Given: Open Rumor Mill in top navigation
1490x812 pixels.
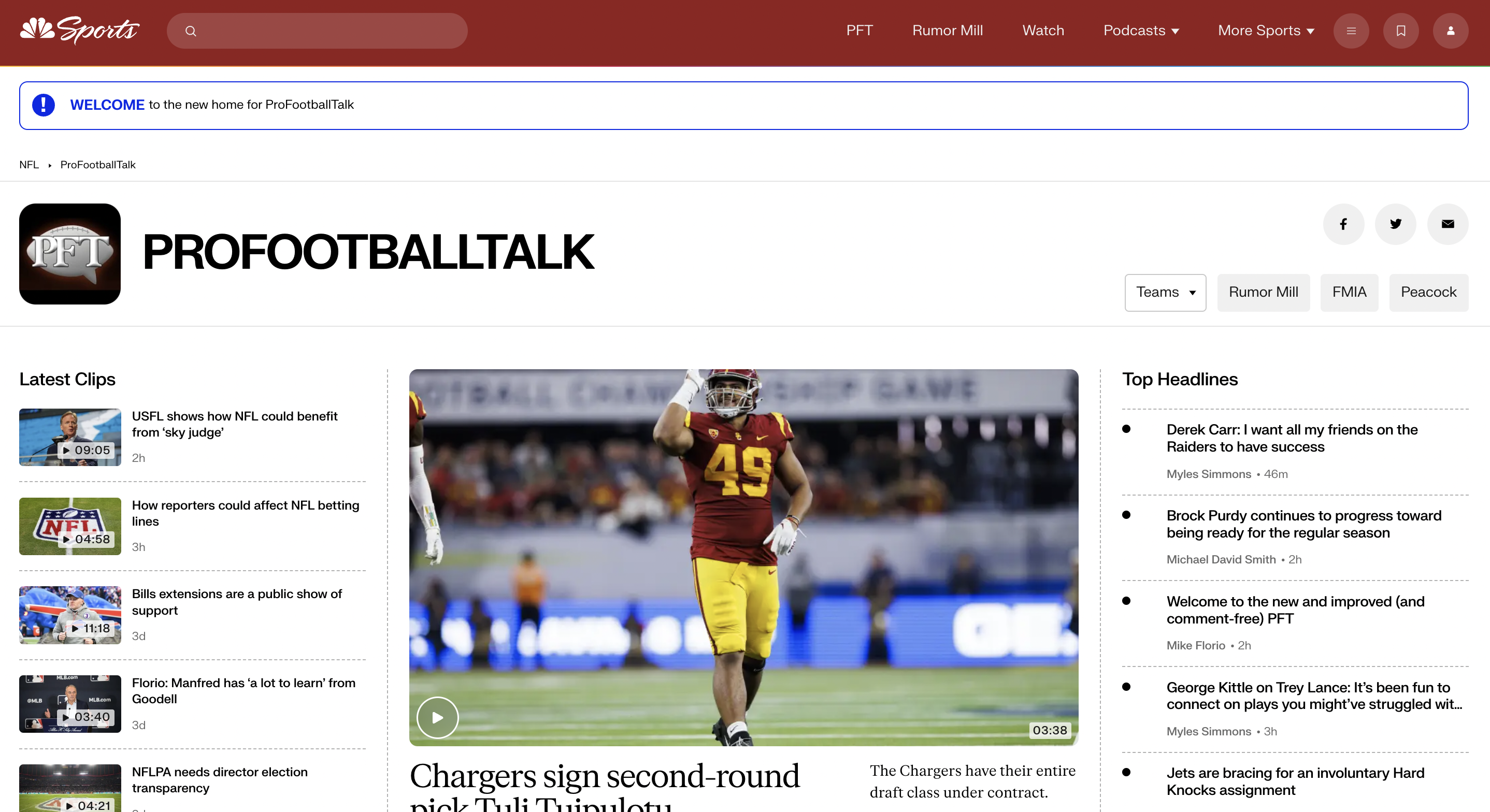Looking at the screenshot, I should 948,31.
